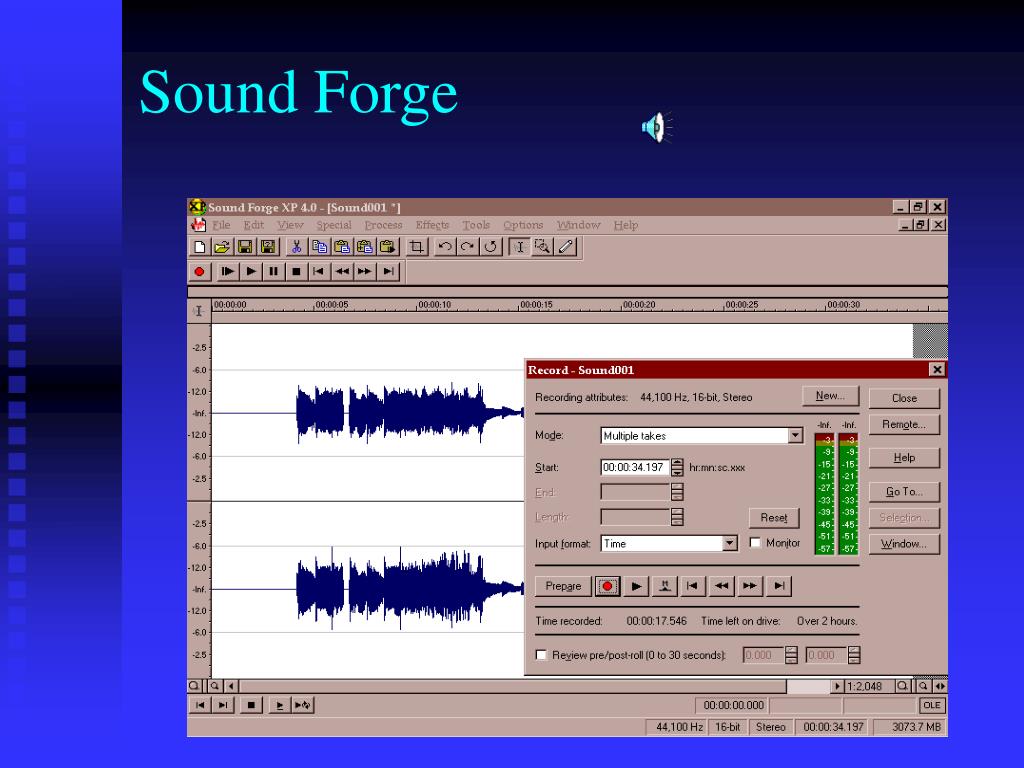Click the Crop tool icon
The height and width of the screenshot is (768, 1024).
coord(417,247)
